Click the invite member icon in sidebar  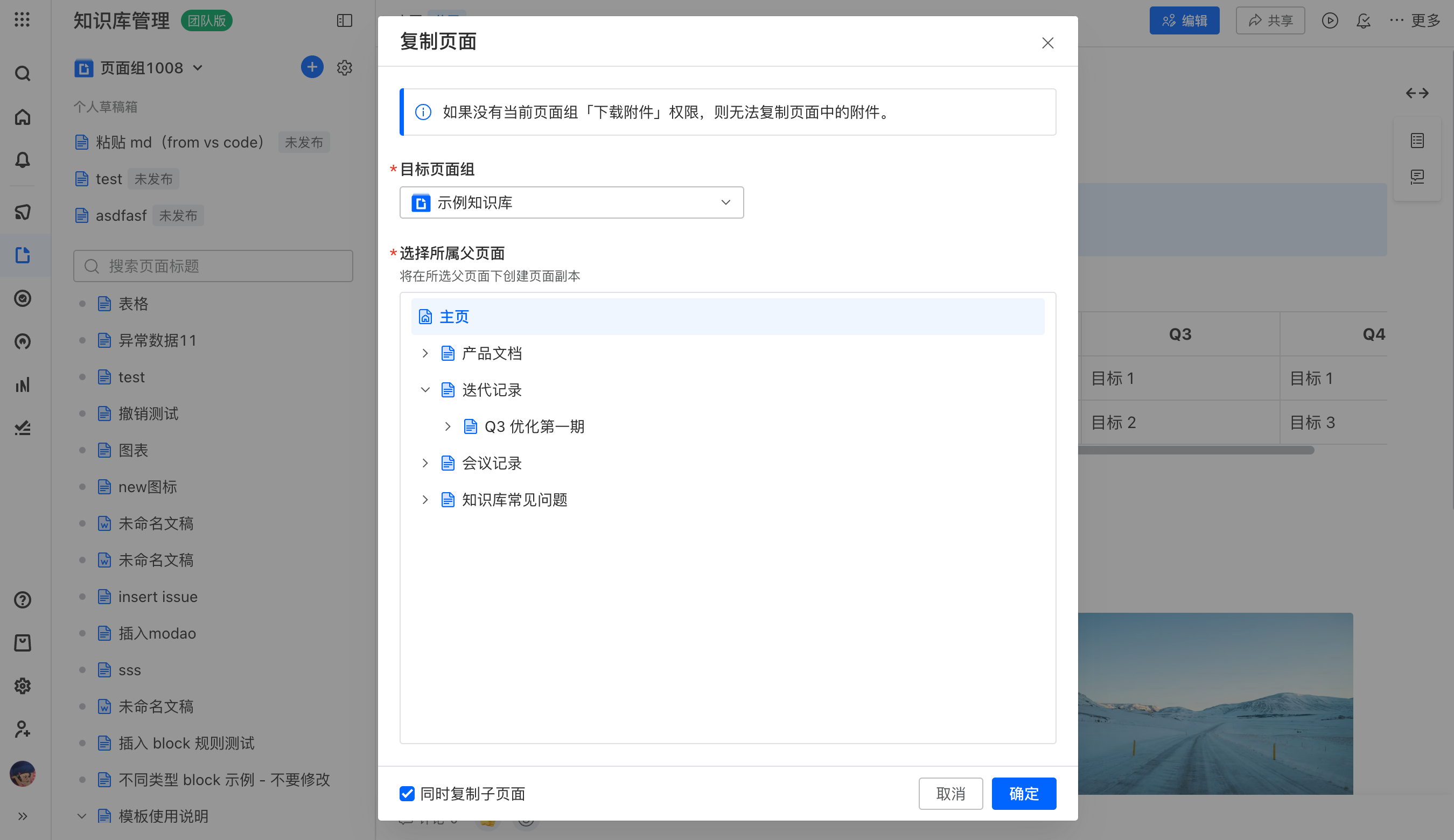click(23, 729)
